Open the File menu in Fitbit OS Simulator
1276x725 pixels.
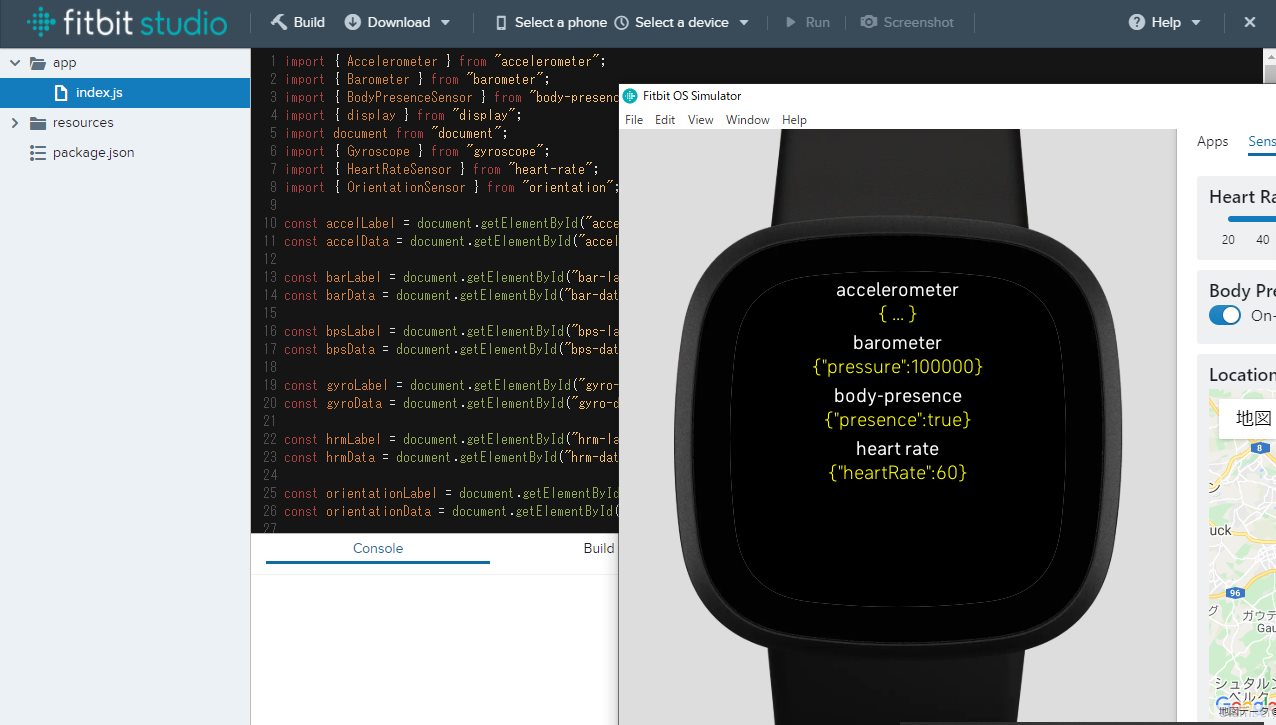pyautogui.click(x=634, y=120)
